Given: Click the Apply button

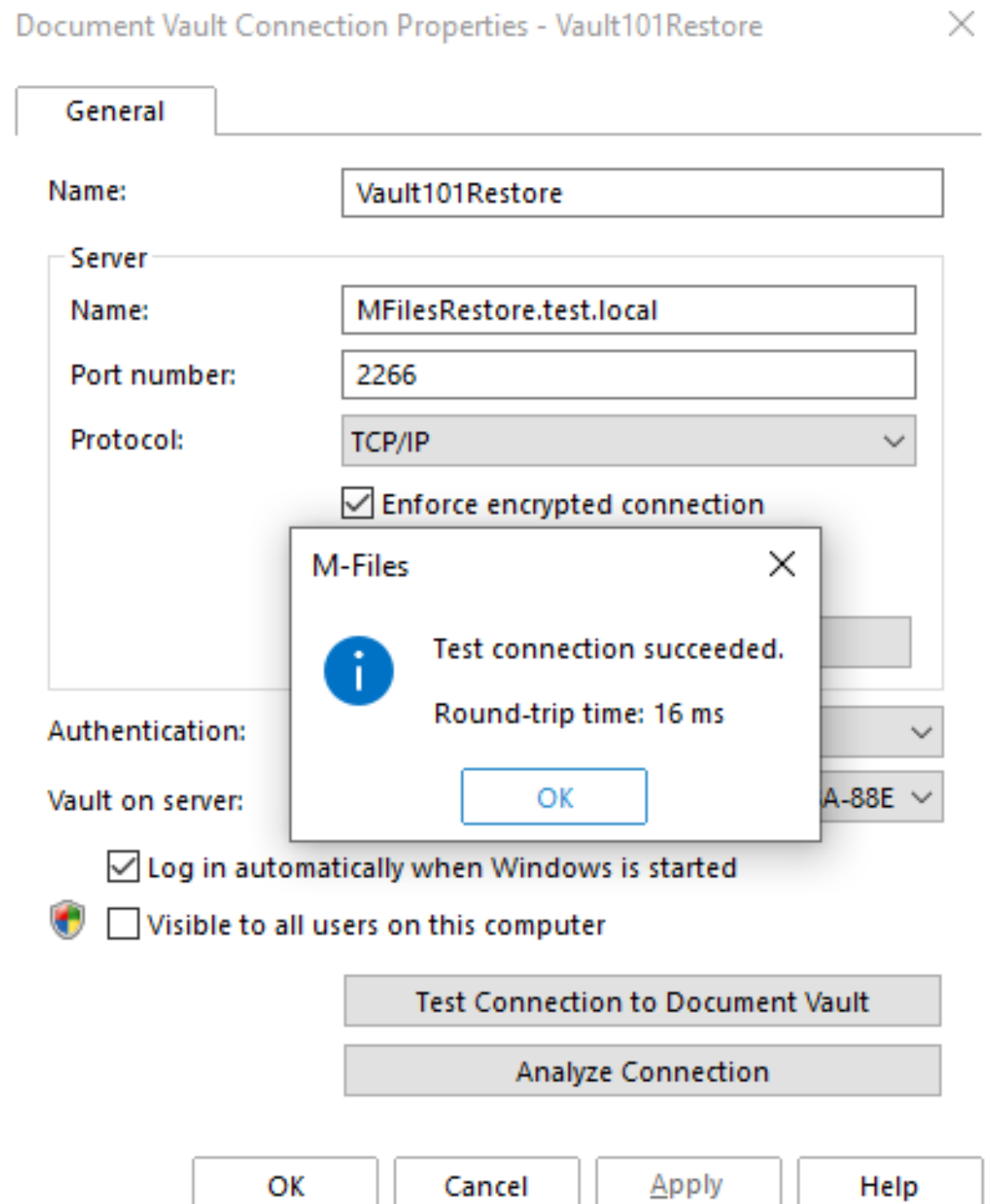Looking at the screenshot, I should pos(687,1184).
